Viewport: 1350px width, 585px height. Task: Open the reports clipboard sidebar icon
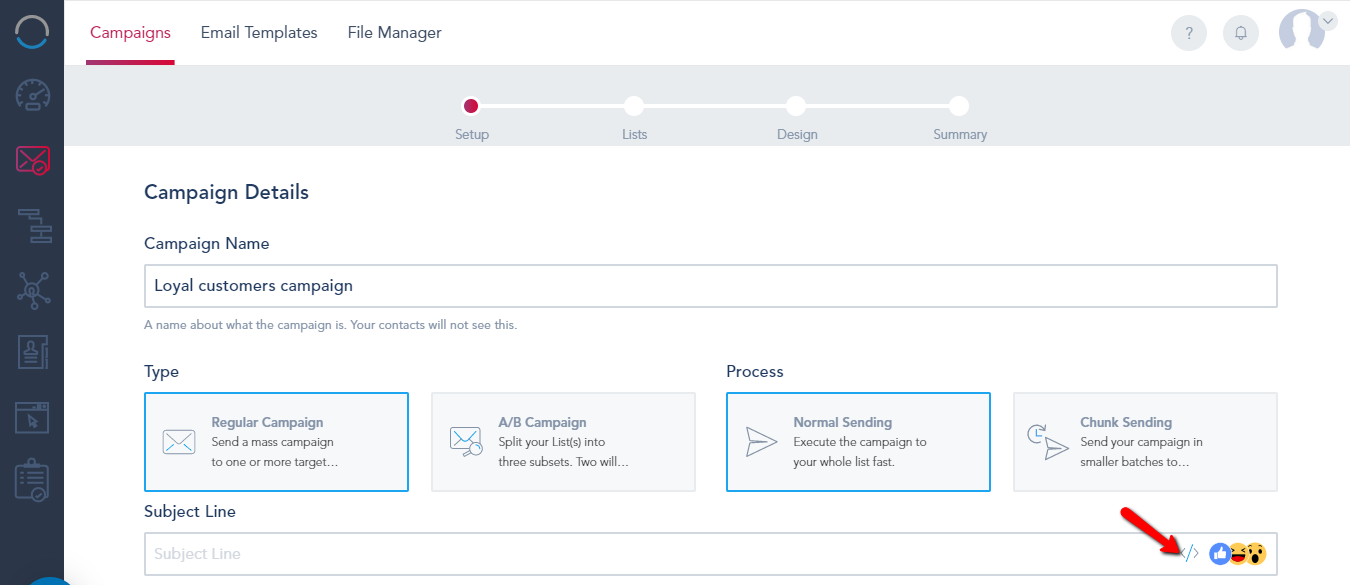(32, 481)
